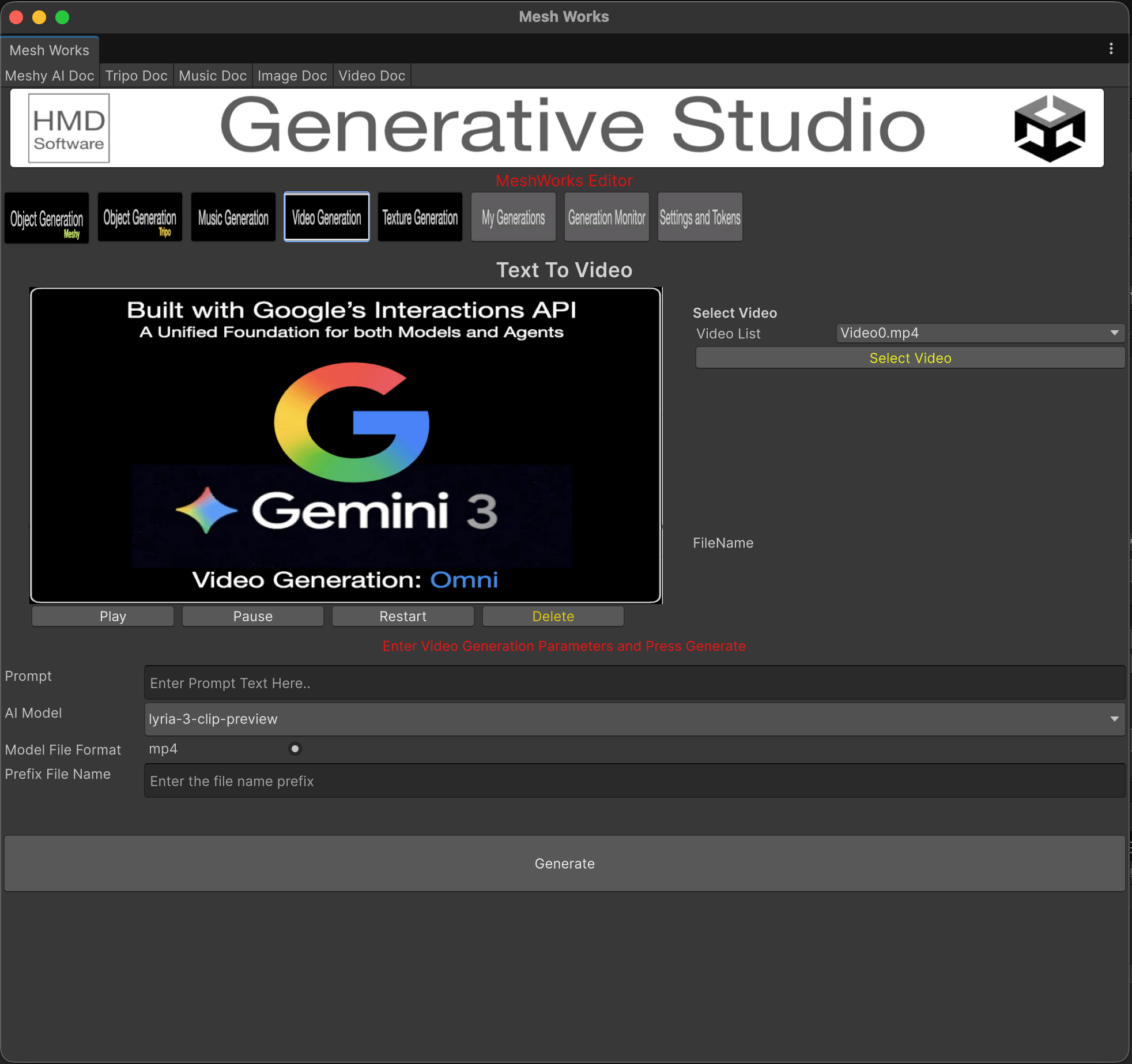The image size is (1132, 1064).
Task: Open the Meshy Object Generation panel
Action: (x=47, y=218)
